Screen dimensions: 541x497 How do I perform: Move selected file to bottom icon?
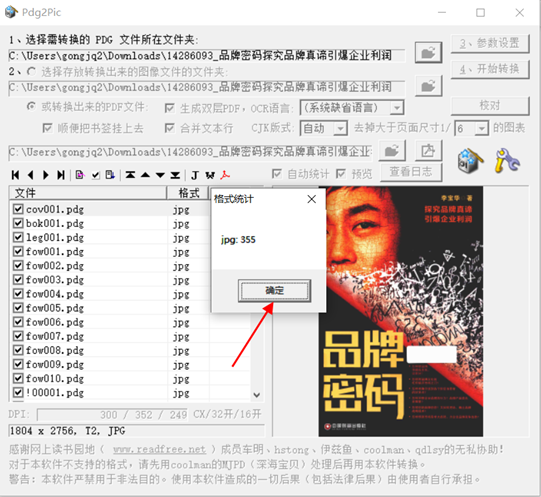(175, 175)
